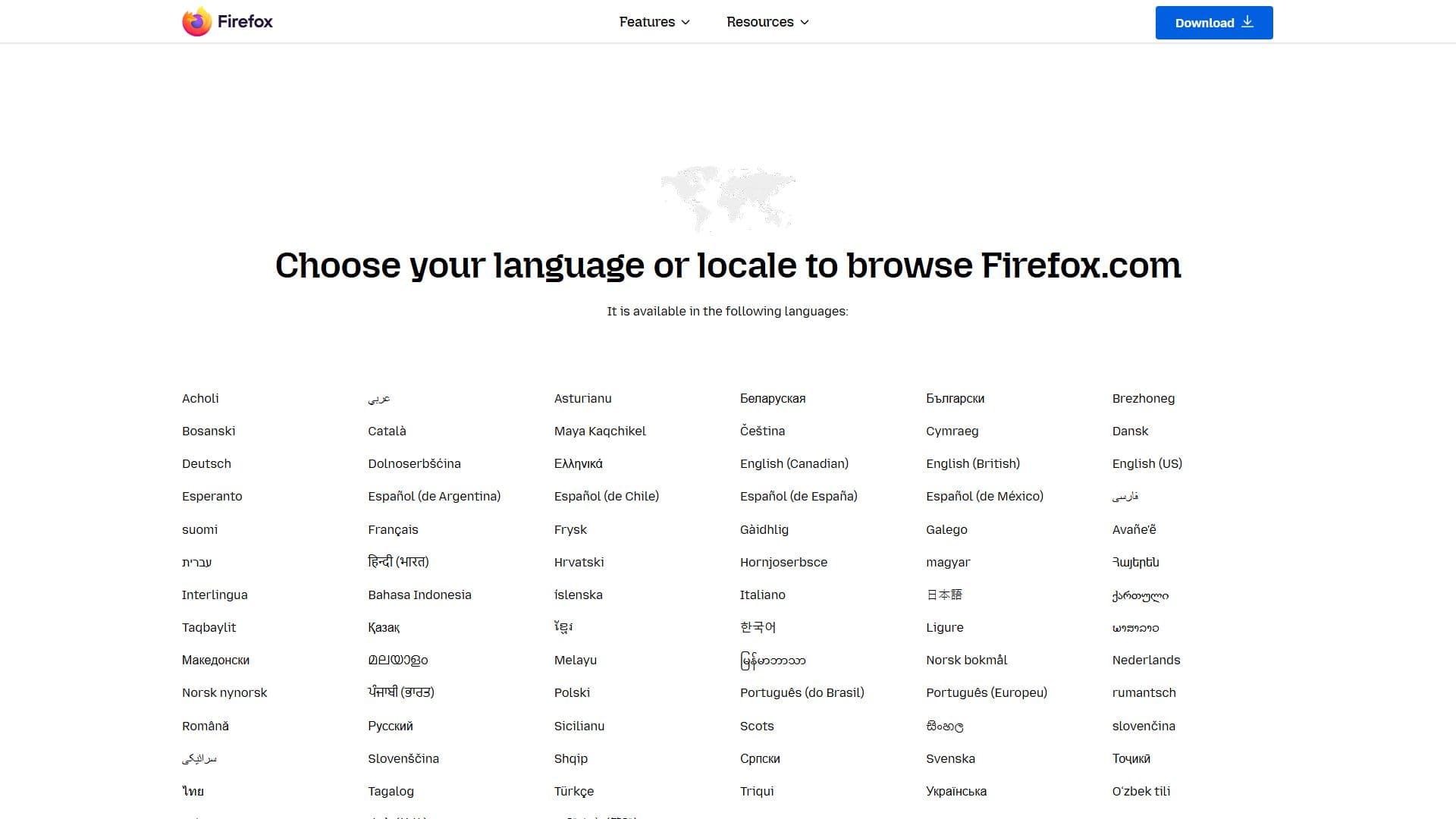The image size is (1456, 819).
Task: Select English (US) locale
Action: point(1147,463)
